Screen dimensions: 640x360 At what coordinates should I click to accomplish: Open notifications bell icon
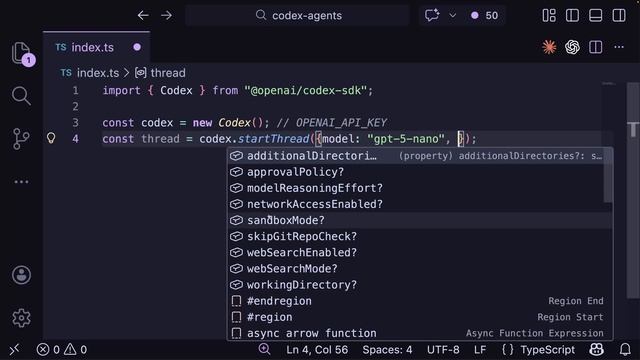click(625, 350)
